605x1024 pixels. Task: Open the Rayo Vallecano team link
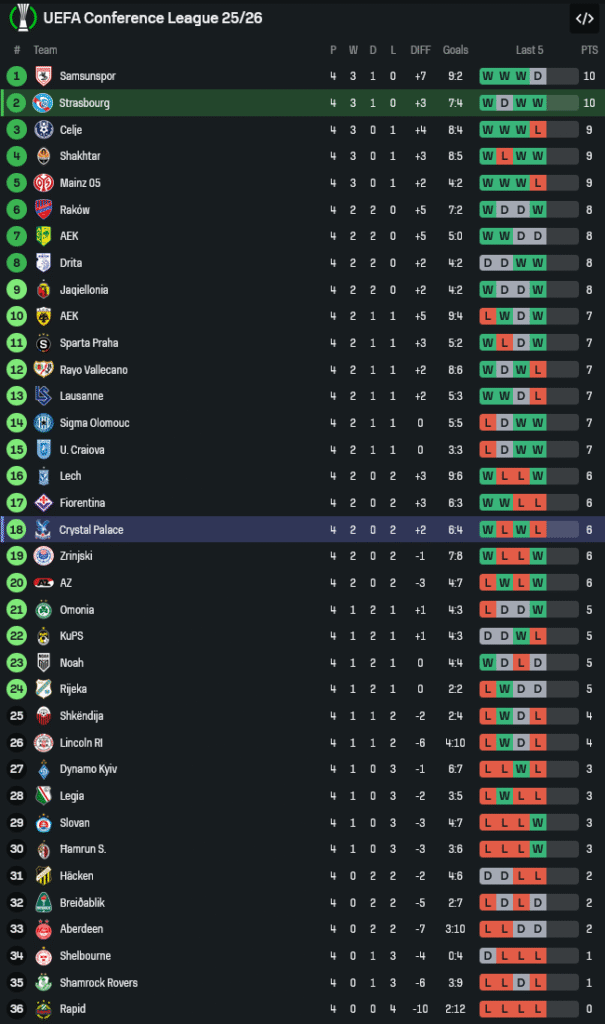point(93,370)
